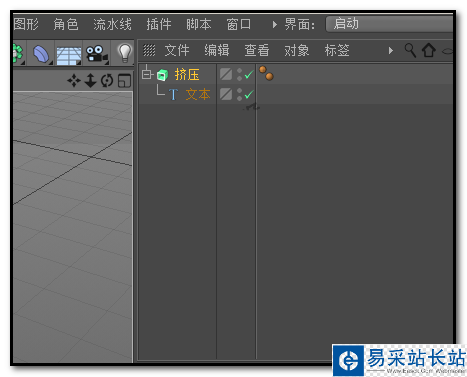
Task: Click the blue T text spline icon
Action: click(173, 95)
